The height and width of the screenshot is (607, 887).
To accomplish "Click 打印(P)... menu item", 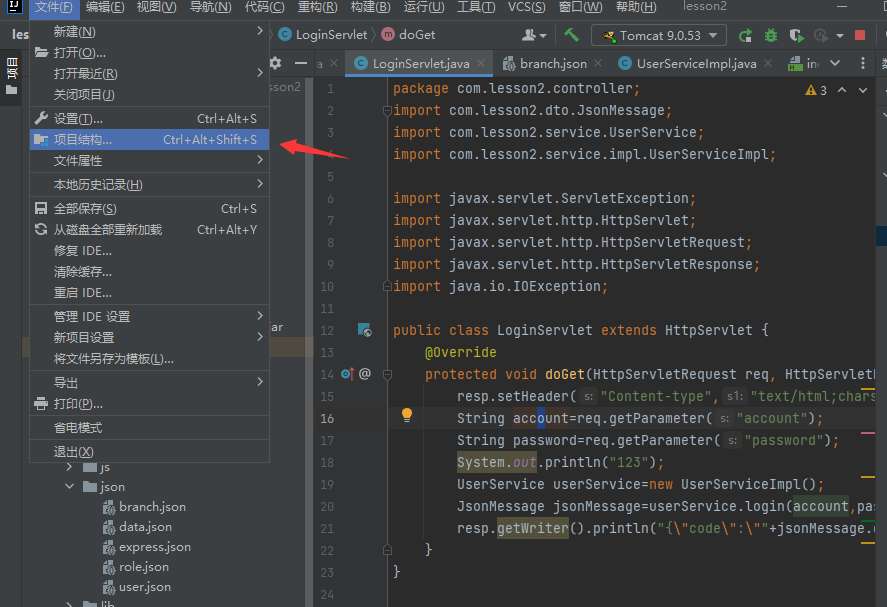I will click(x=149, y=404).
